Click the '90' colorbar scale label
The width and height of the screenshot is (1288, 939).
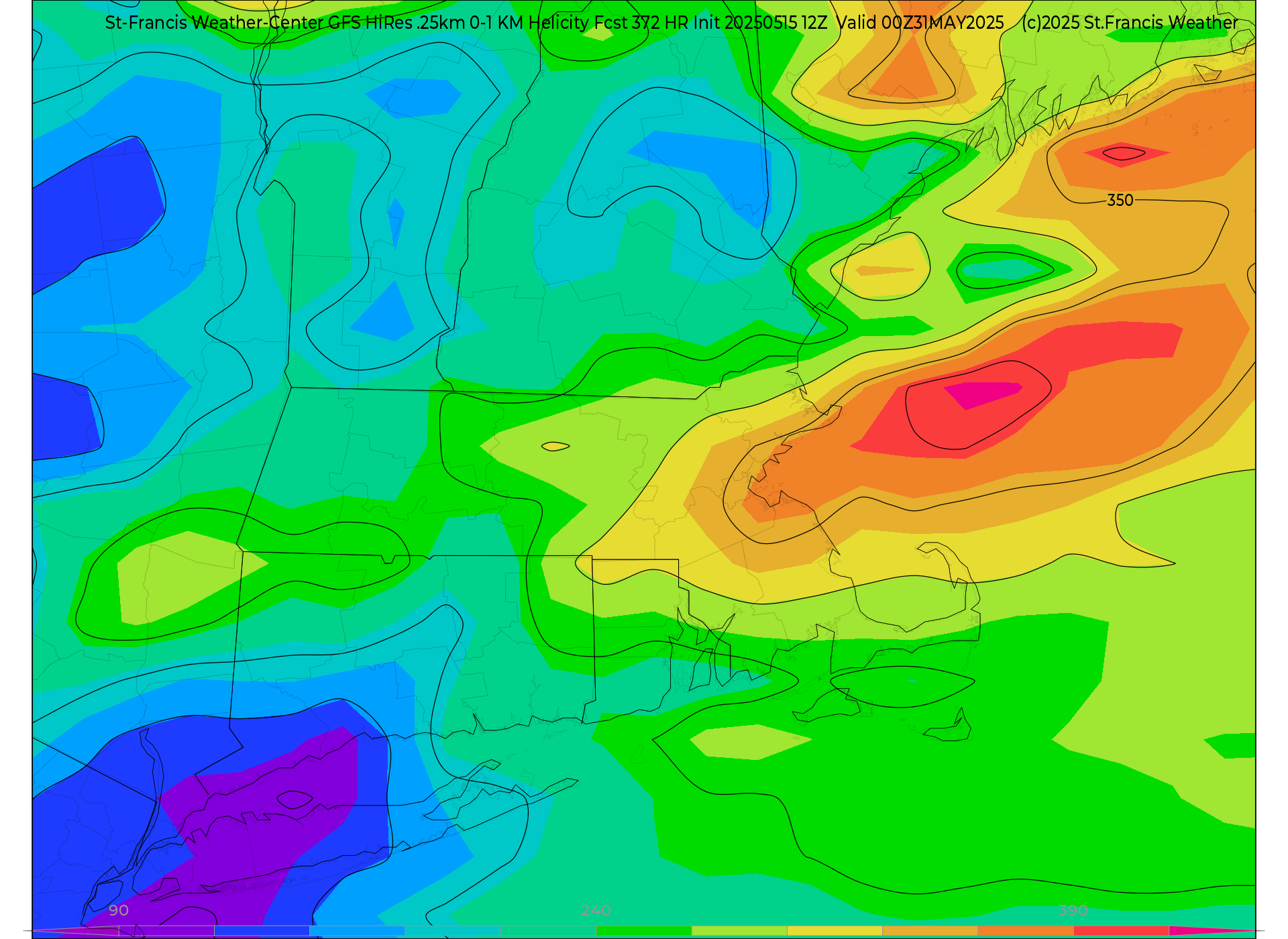[x=119, y=910]
